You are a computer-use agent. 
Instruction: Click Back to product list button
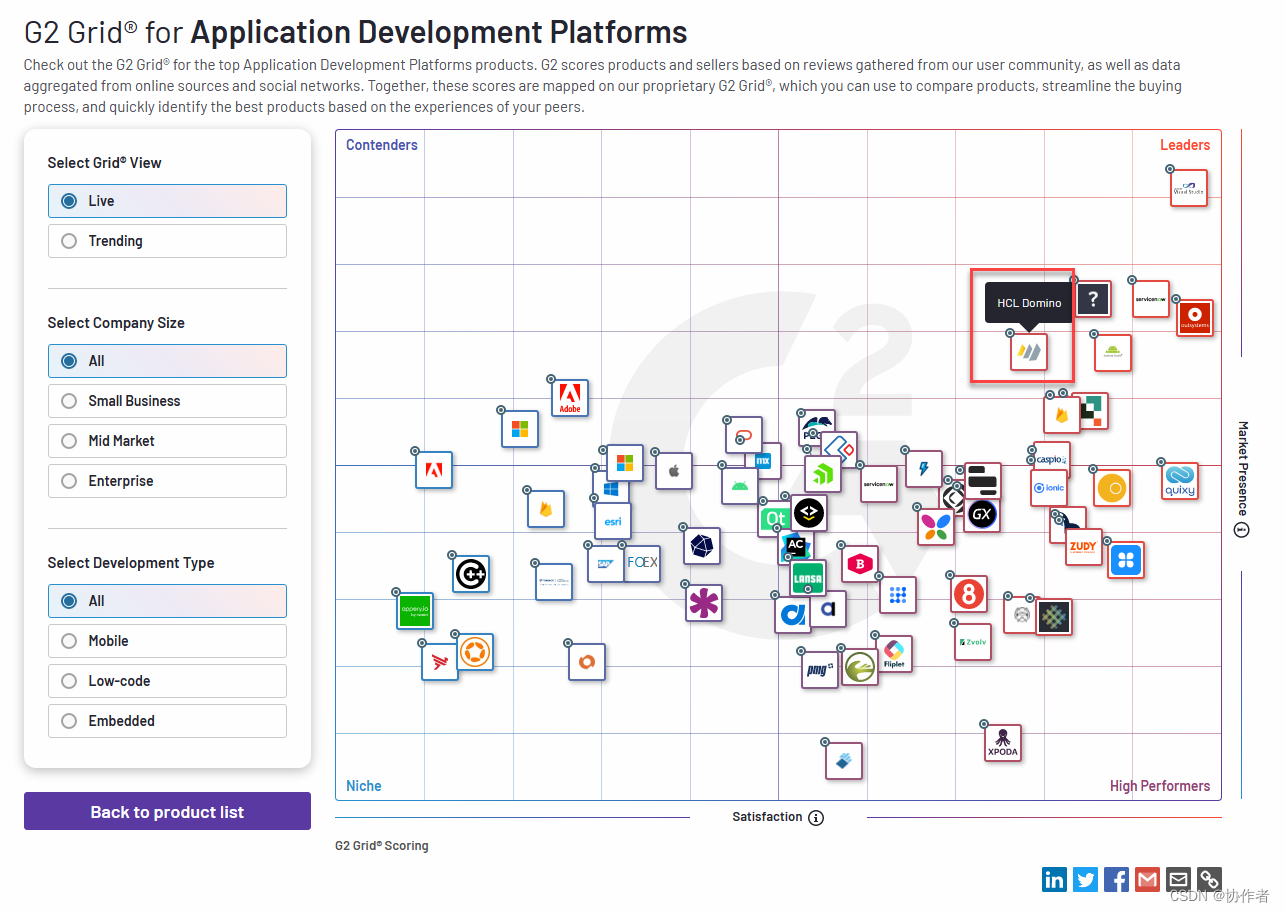167,811
